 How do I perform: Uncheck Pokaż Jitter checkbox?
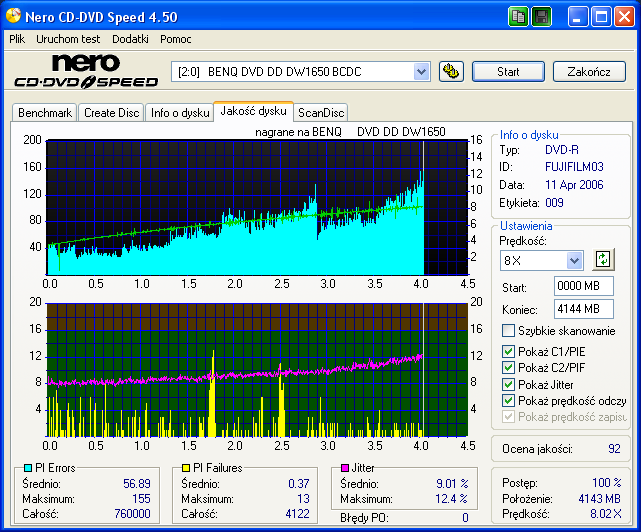tap(508, 384)
